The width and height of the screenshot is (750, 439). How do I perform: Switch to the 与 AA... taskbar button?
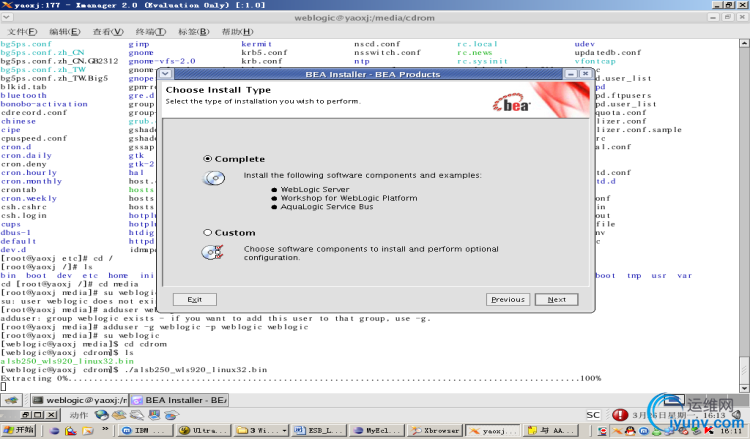(x=551, y=430)
